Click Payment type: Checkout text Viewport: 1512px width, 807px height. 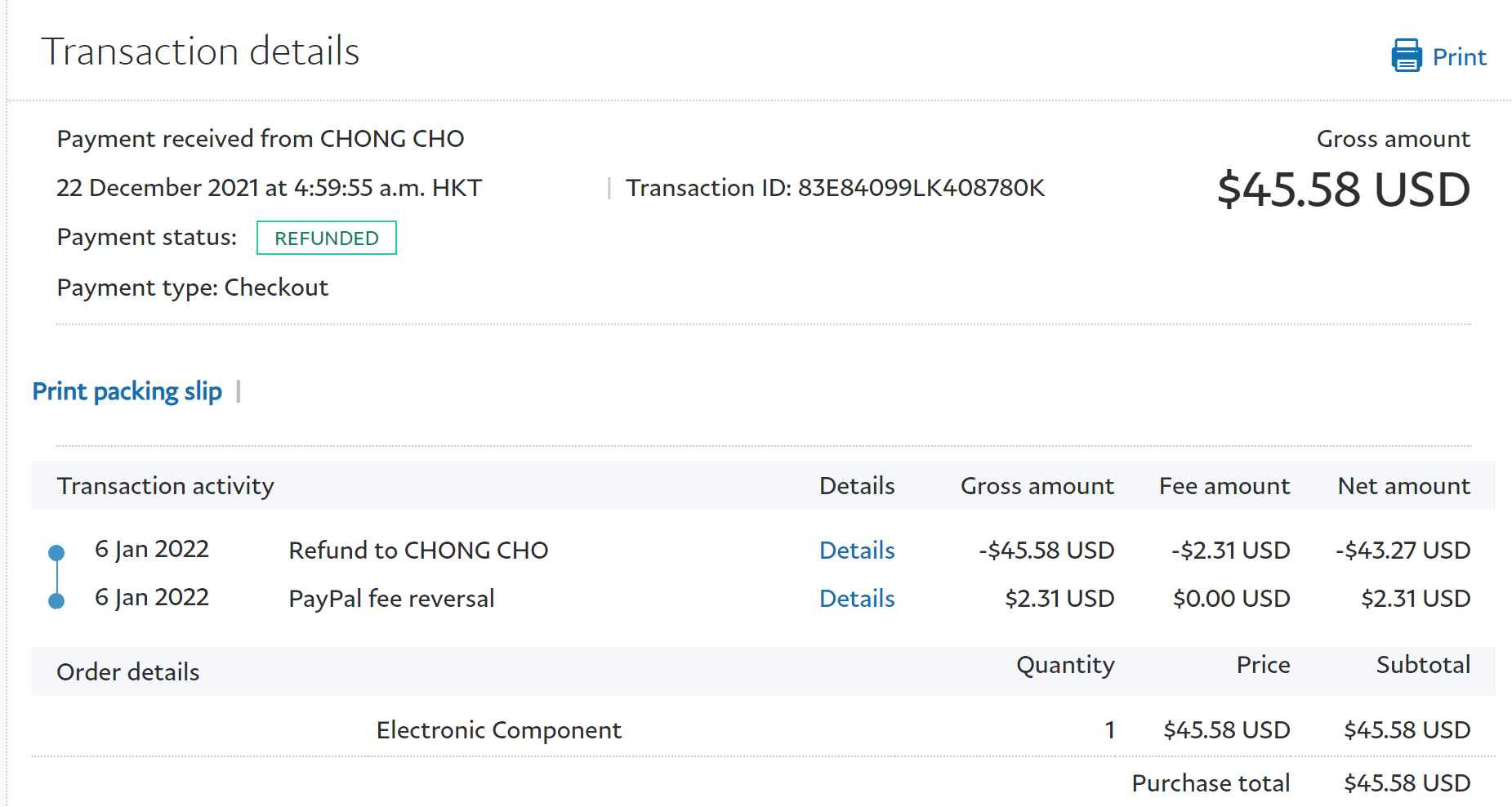(x=192, y=288)
